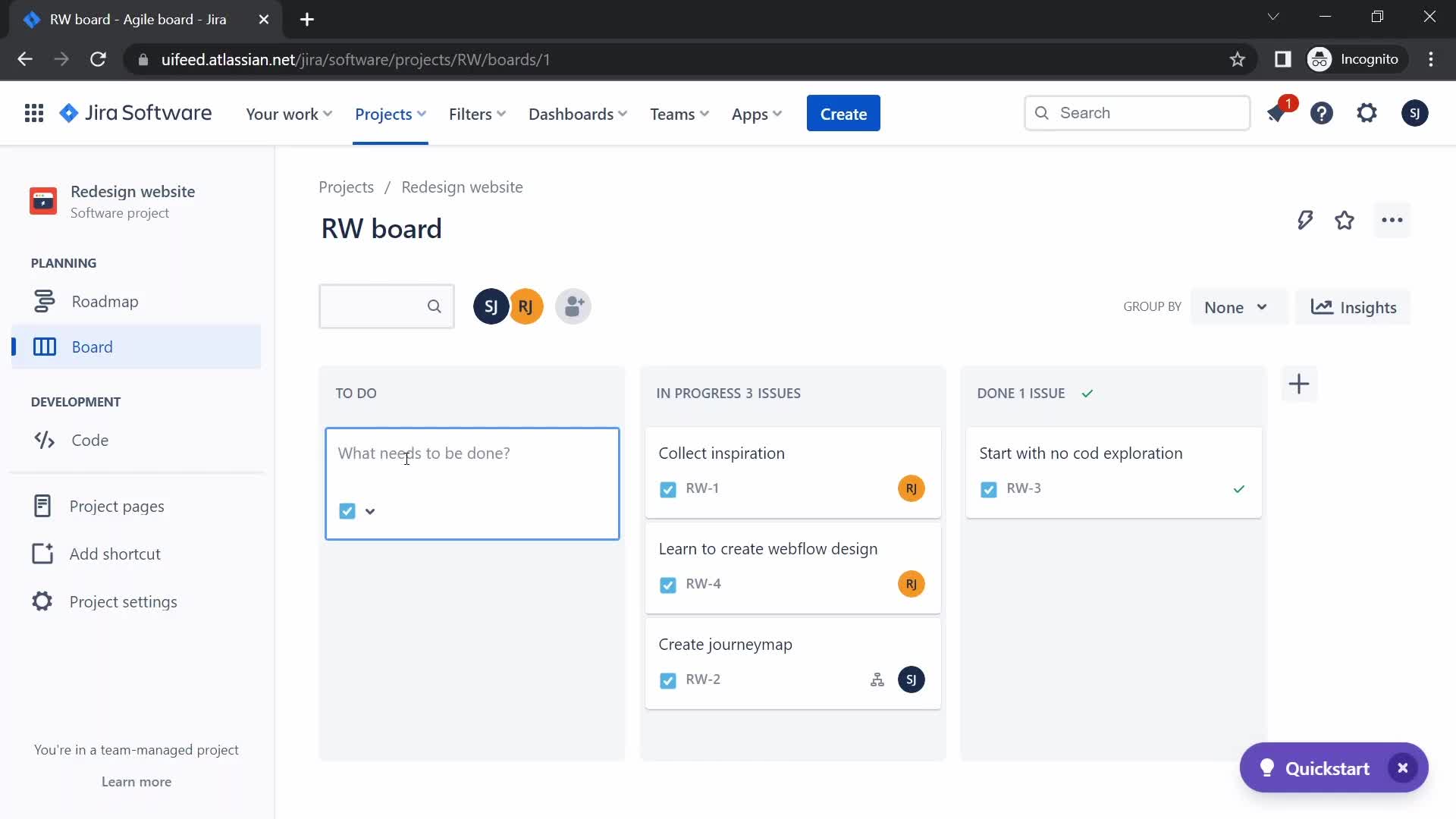
Task: Select Projects menu item in breadcrumb
Action: tap(347, 187)
